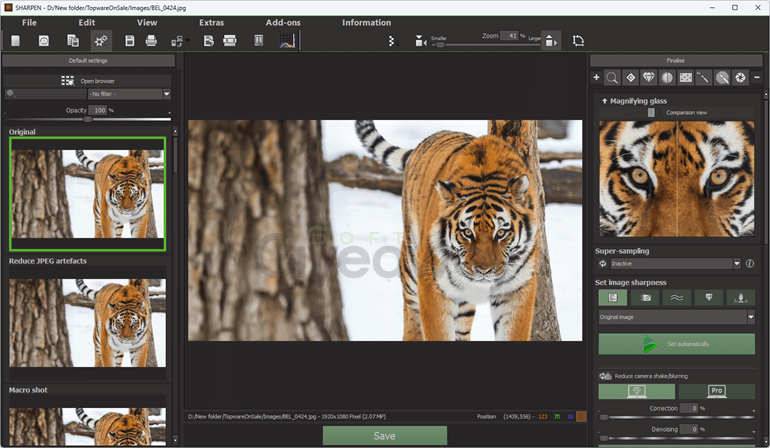Image resolution: width=770 pixels, height=448 pixels.
Task: Open the No filter dropdown
Action: coord(129,94)
